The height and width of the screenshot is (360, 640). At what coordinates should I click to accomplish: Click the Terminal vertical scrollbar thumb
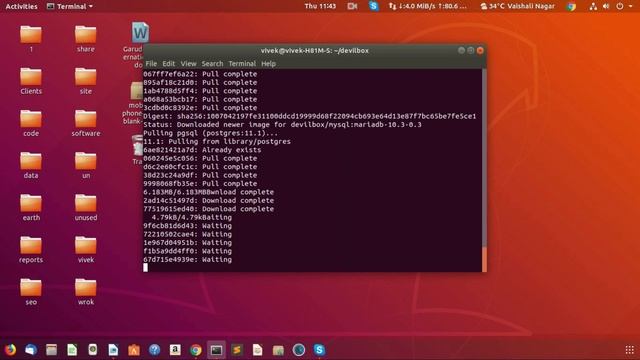coord(484,259)
